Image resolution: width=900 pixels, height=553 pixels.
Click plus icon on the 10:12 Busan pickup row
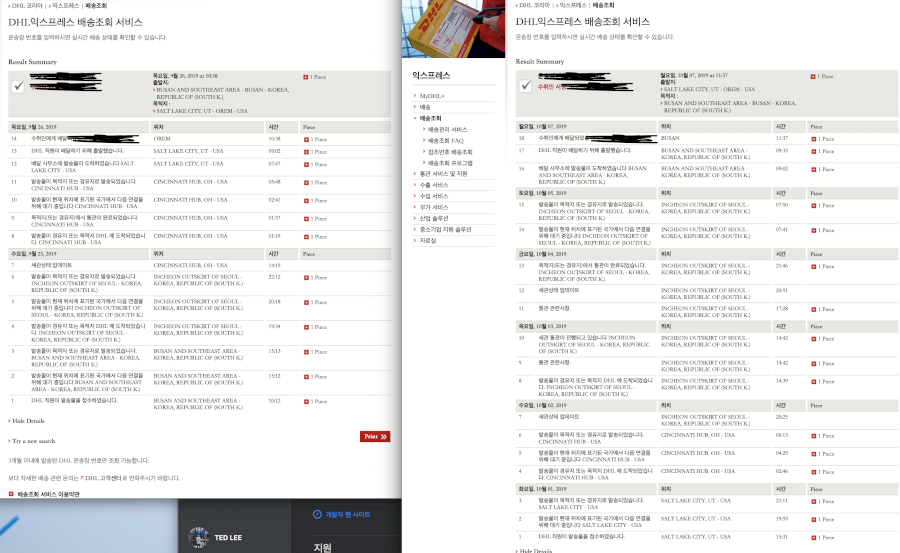pyautogui.click(x=306, y=401)
